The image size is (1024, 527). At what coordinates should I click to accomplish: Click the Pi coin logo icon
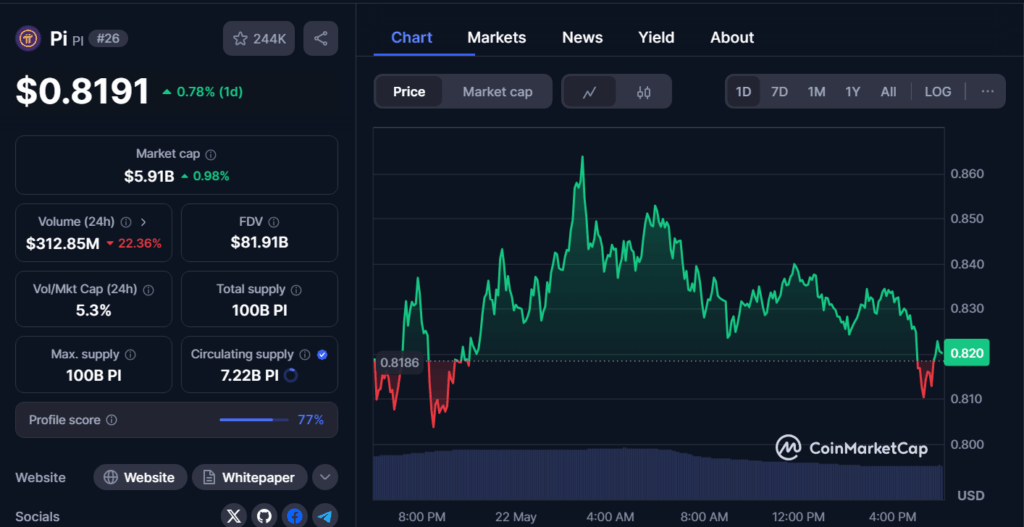click(x=28, y=39)
